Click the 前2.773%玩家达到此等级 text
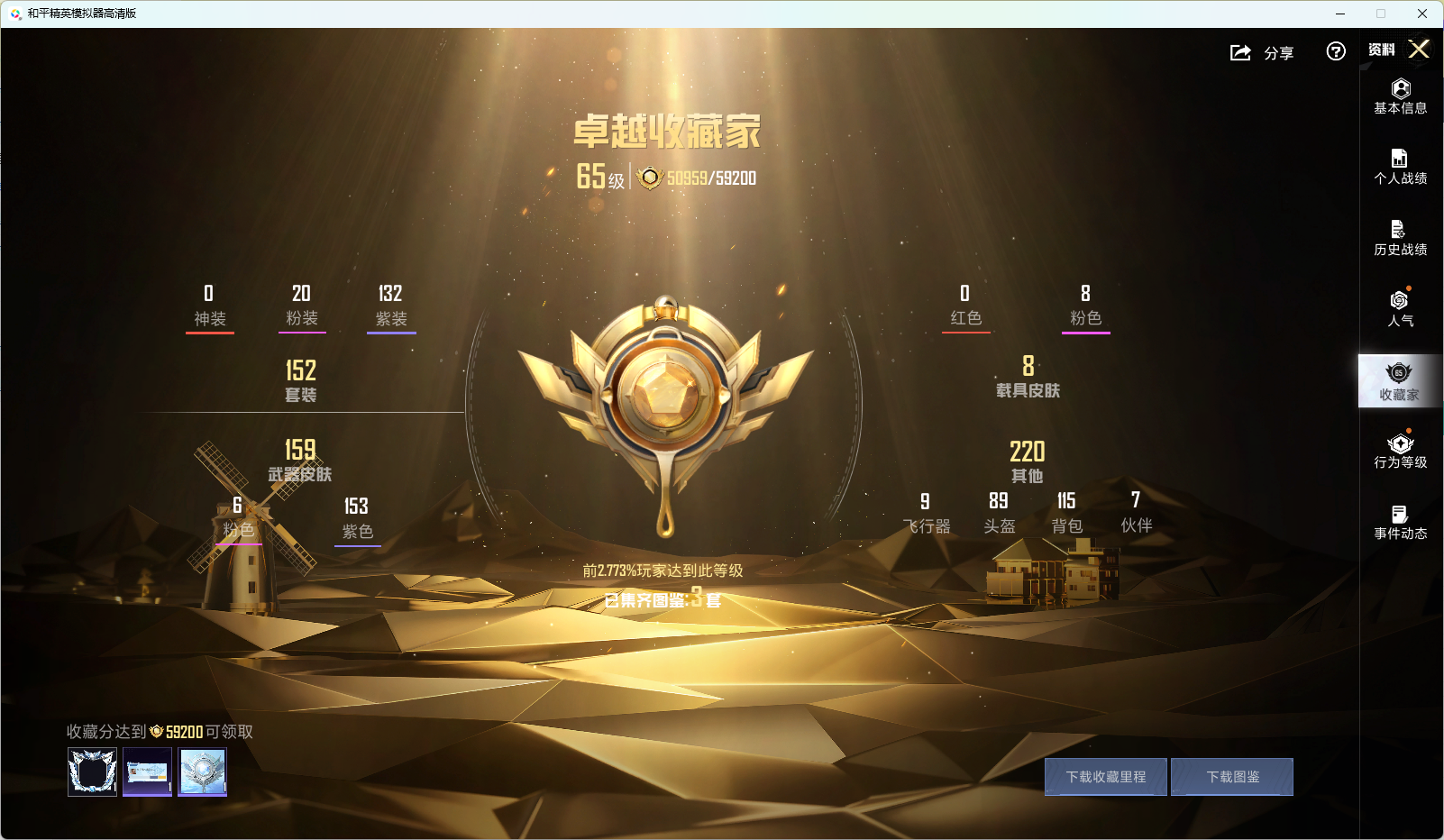 coord(663,571)
